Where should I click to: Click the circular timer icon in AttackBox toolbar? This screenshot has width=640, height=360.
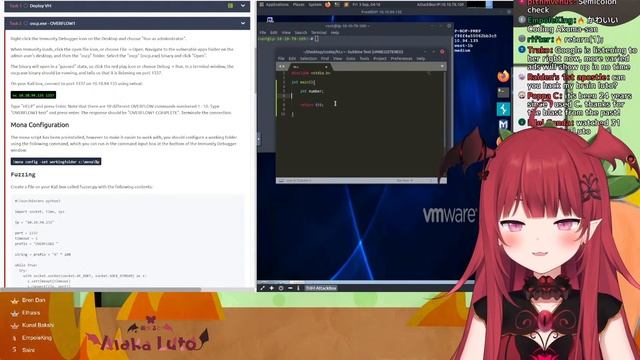pos(281,288)
